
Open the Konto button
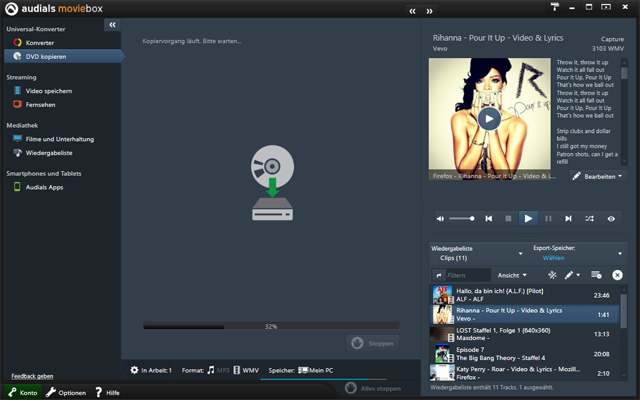(x=23, y=392)
